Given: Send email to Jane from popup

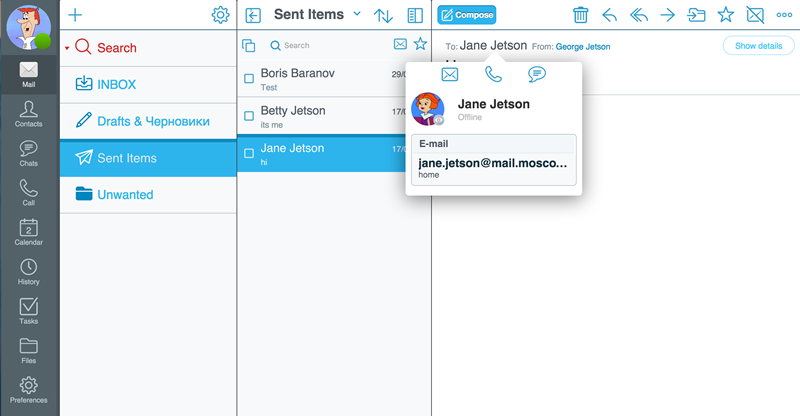Looking at the screenshot, I should (x=449, y=75).
